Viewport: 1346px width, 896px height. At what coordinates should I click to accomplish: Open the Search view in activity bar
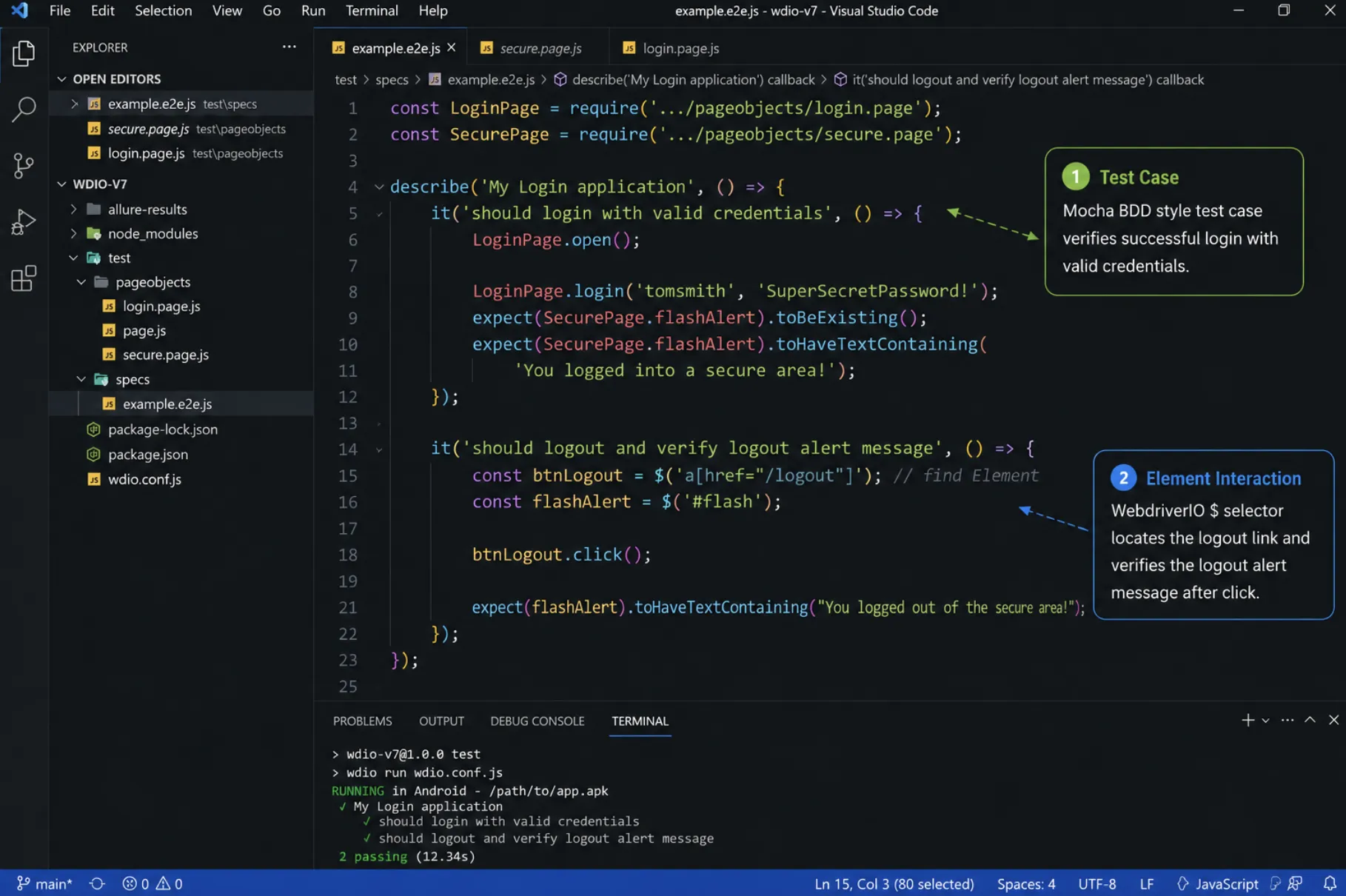(x=24, y=109)
